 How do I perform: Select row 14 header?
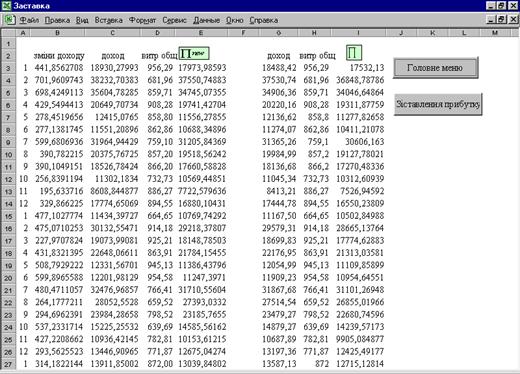click(8, 203)
